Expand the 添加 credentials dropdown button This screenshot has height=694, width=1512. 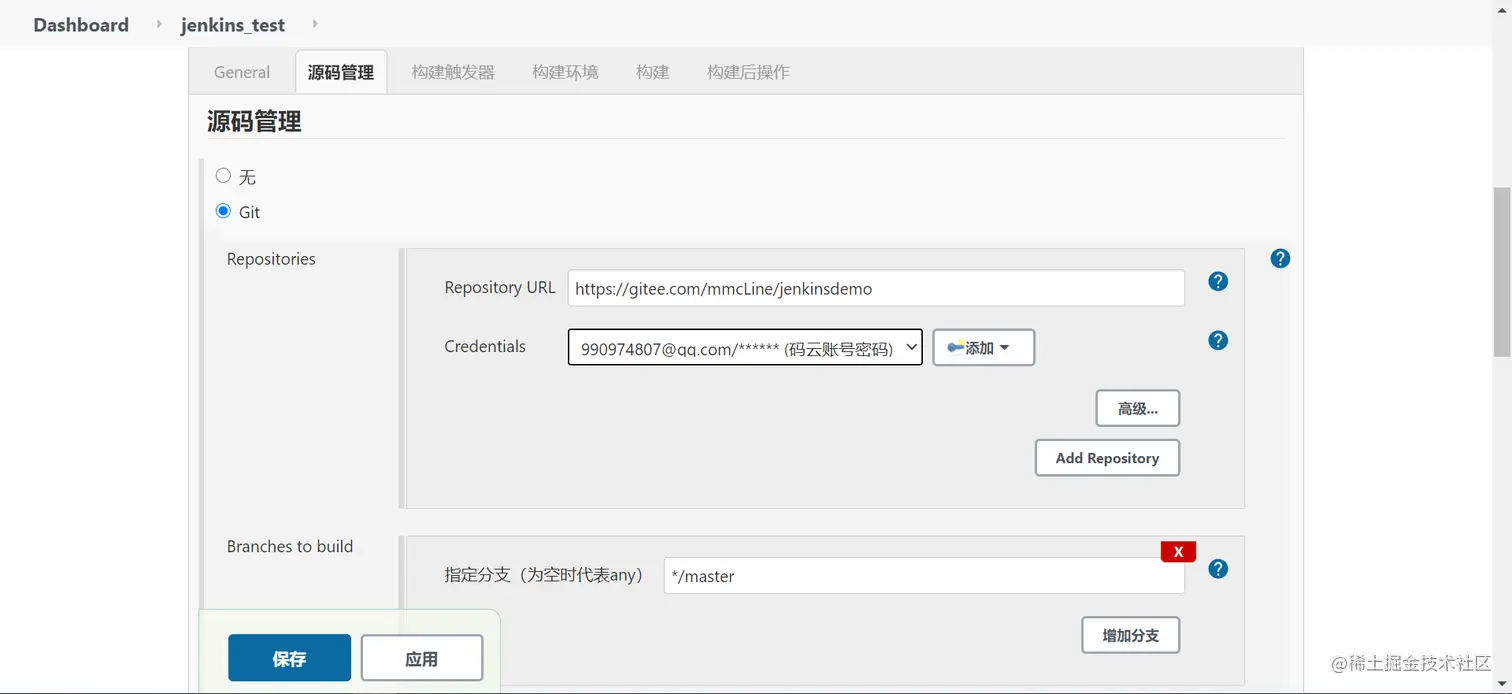click(984, 348)
